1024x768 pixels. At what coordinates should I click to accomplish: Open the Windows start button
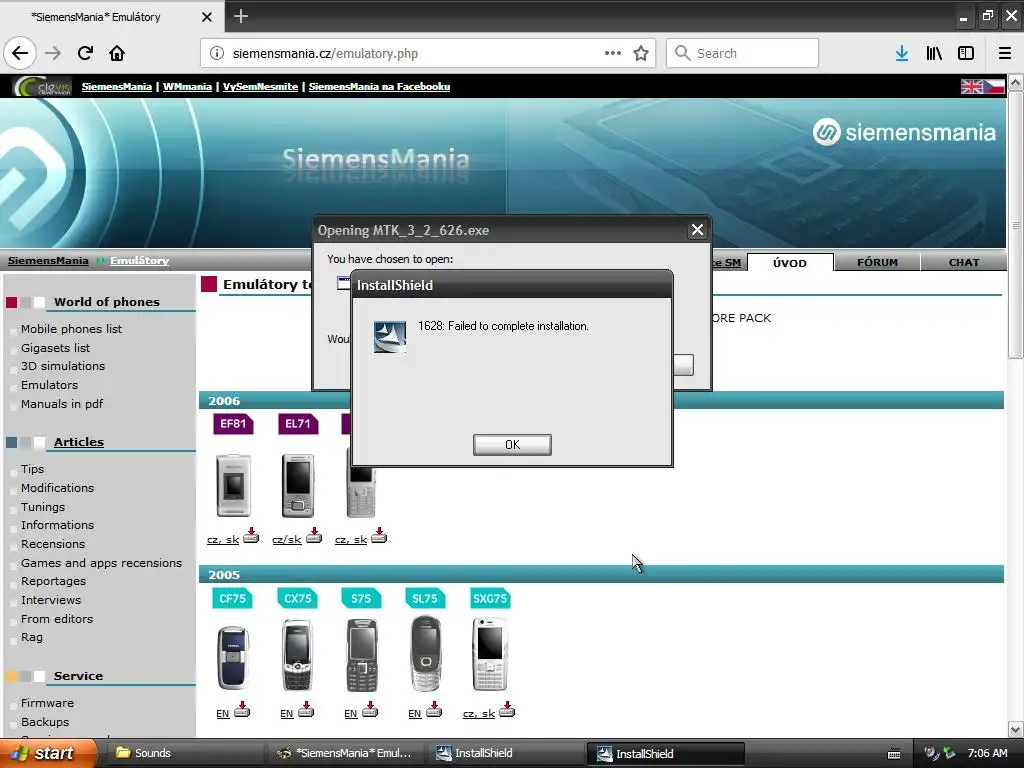48,753
